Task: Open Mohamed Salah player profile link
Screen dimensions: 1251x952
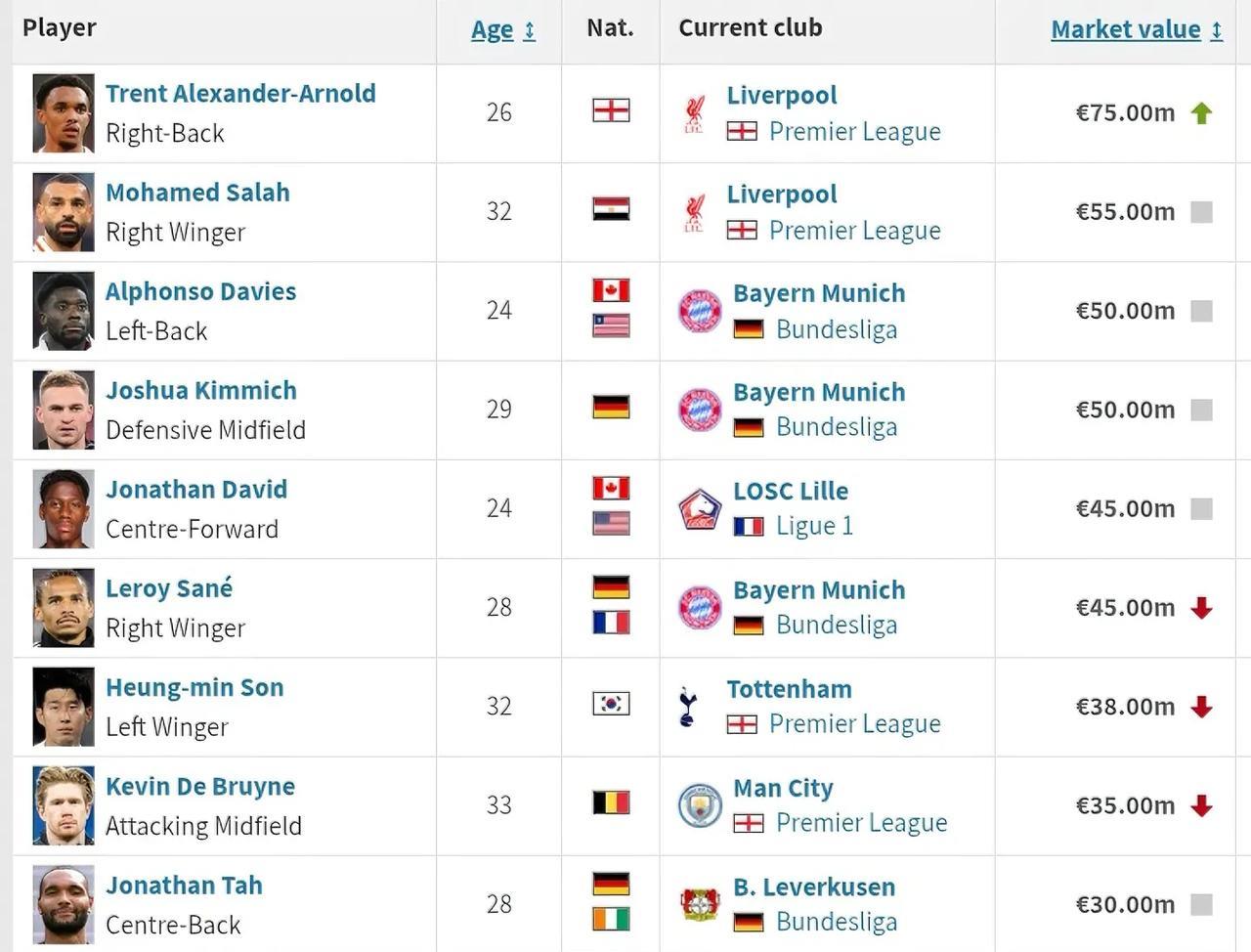Action: pos(197,193)
